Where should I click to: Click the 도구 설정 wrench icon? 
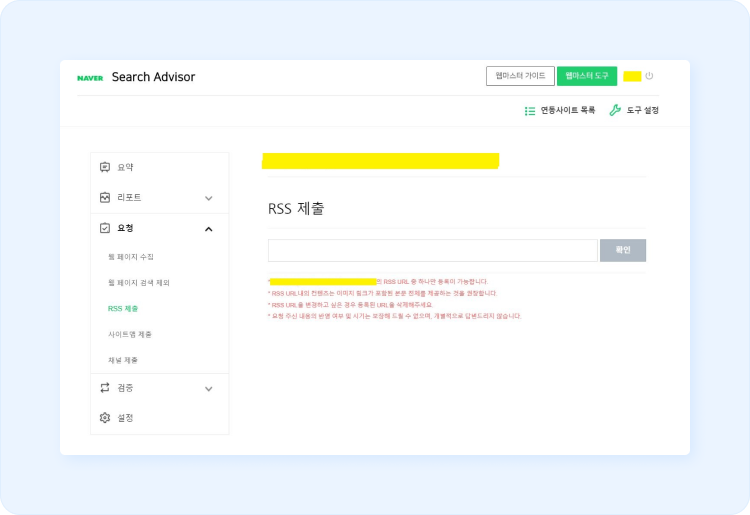(615, 110)
